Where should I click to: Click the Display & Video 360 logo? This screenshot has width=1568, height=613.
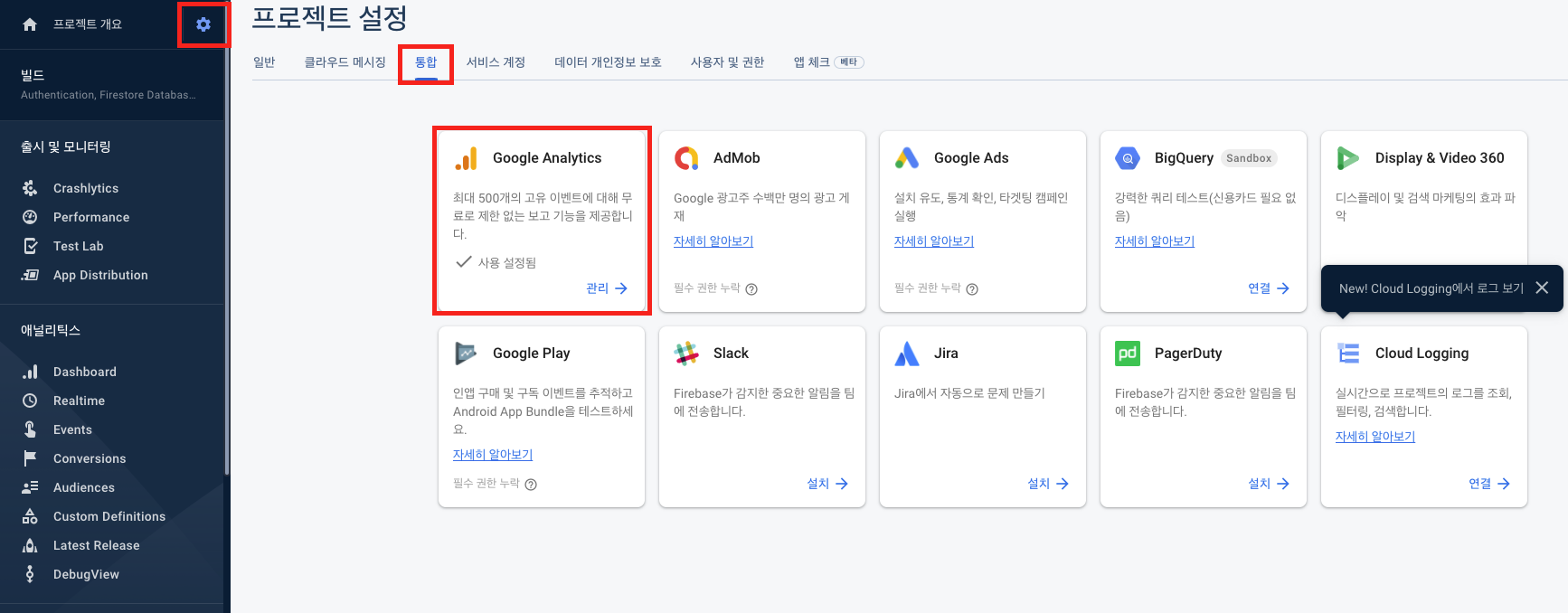click(x=1348, y=158)
